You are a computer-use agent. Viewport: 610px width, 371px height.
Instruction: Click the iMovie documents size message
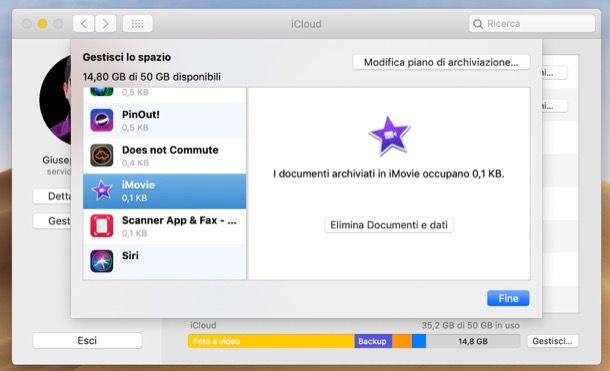click(x=389, y=173)
